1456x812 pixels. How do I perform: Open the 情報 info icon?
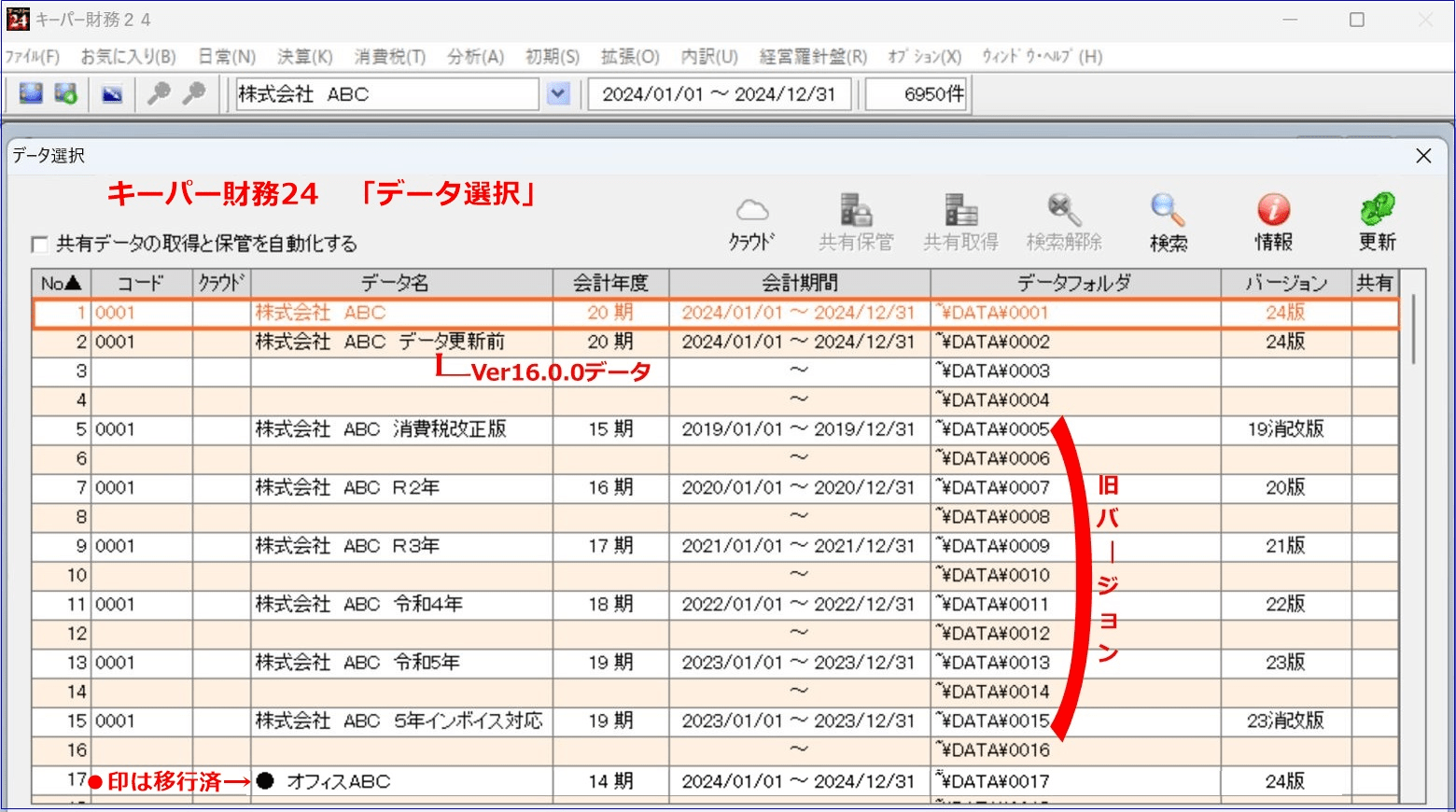1273,223
